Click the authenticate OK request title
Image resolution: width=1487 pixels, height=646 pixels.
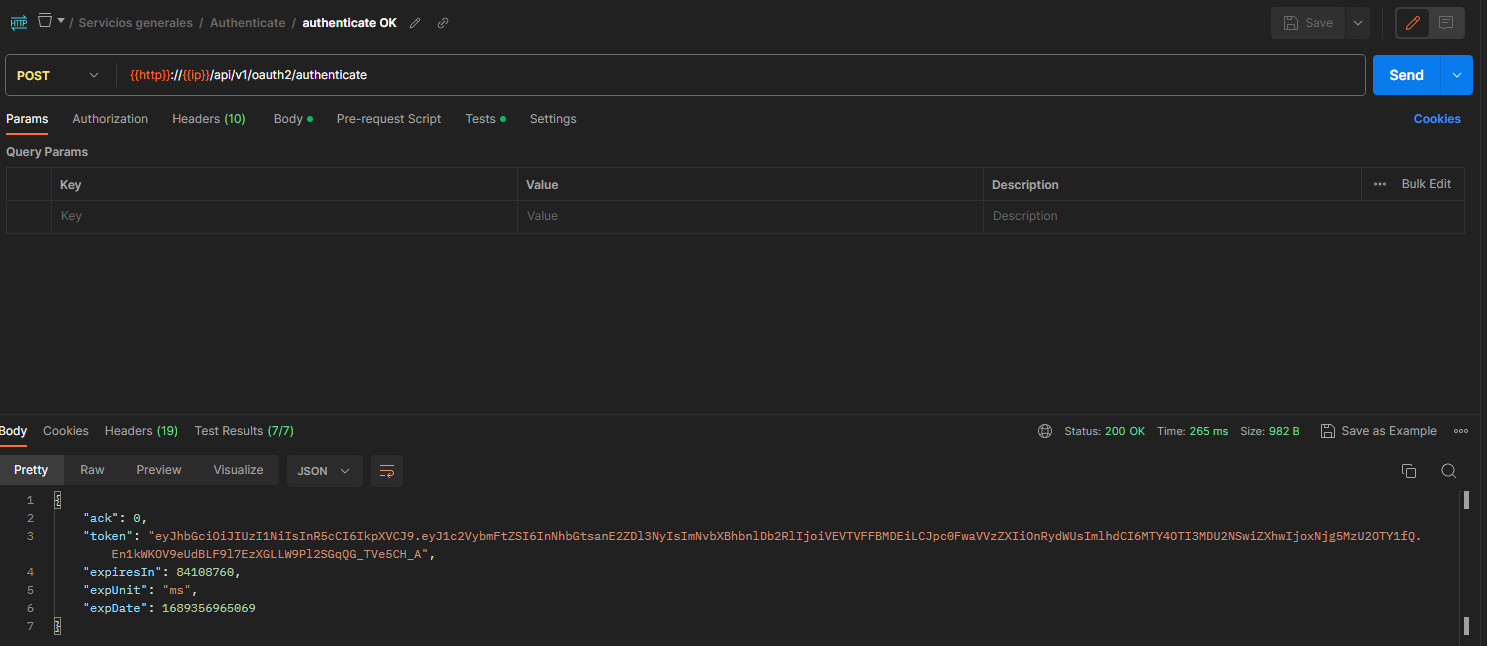point(350,23)
